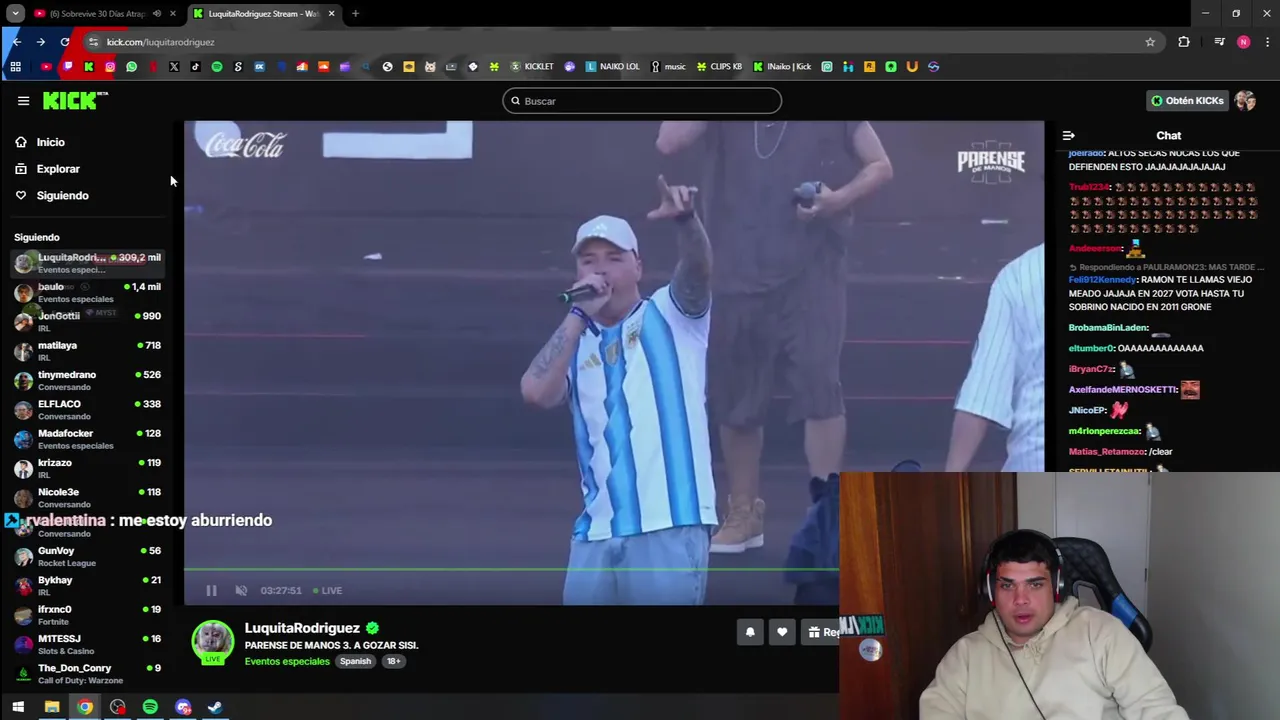This screenshot has height=720, width=1280.
Task: Go to Inicio in the sidebar
Action: tap(50, 142)
